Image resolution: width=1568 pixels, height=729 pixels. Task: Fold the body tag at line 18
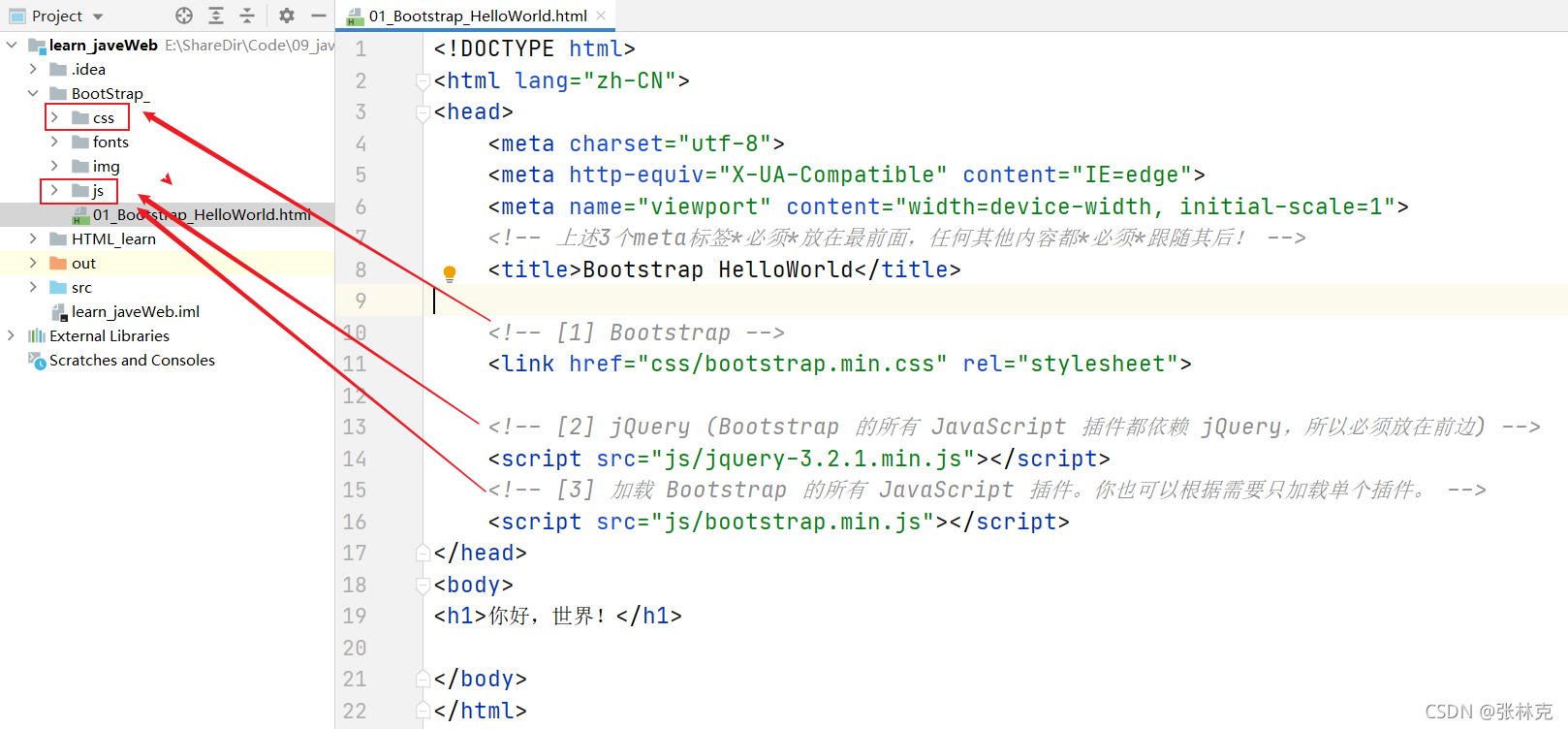pyautogui.click(x=423, y=586)
